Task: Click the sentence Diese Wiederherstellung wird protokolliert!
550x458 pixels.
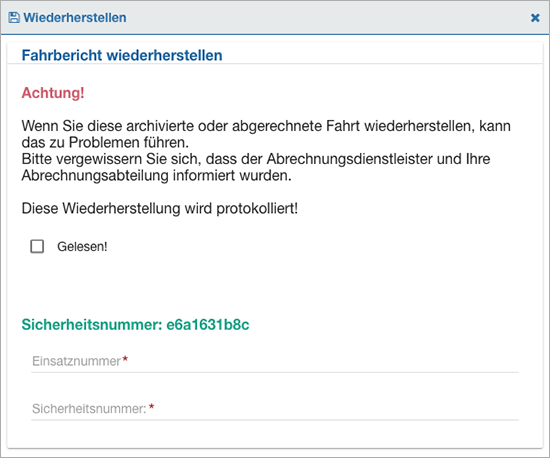Action: (160, 208)
